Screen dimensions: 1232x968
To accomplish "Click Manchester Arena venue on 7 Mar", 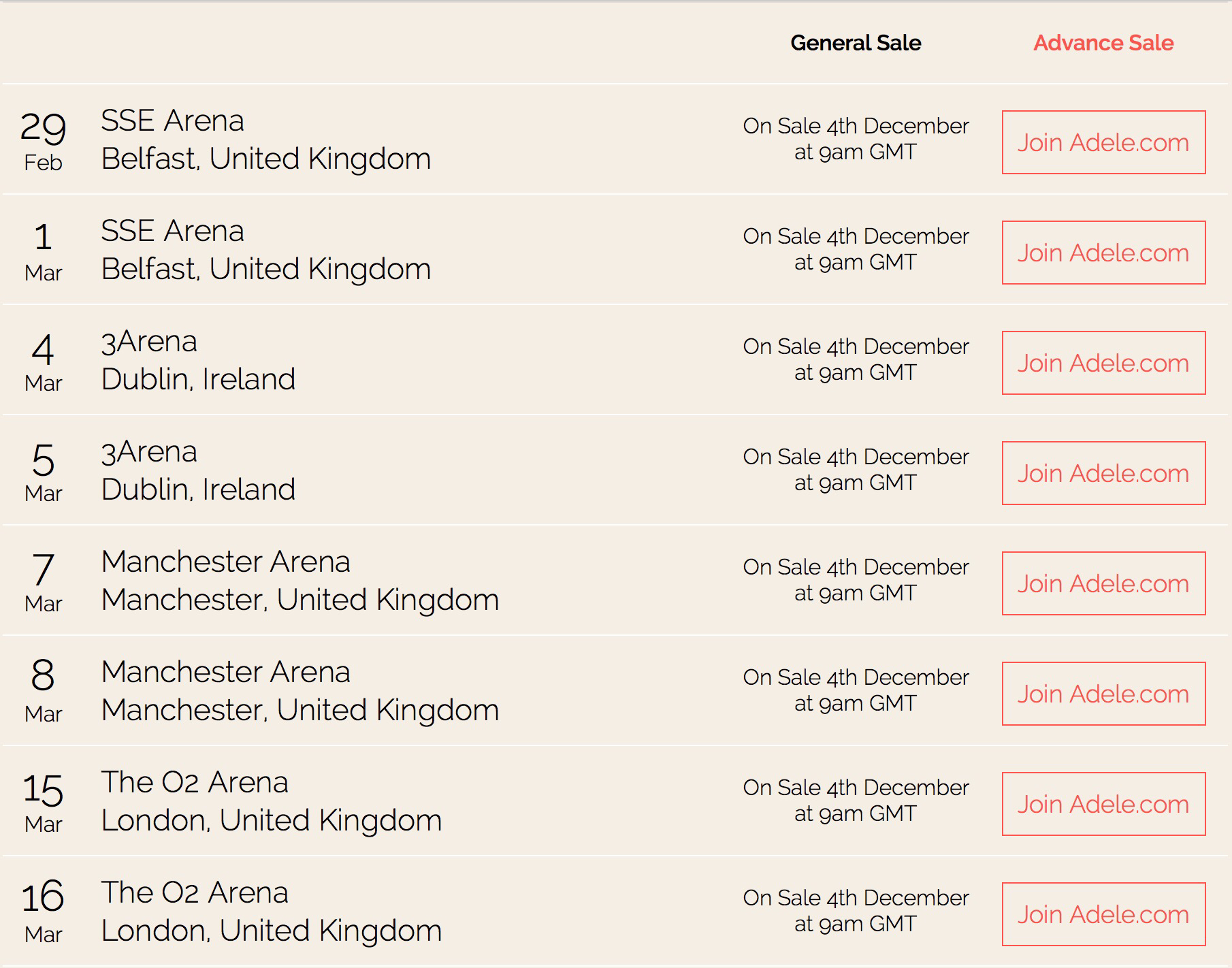I will (x=225, y=562).
